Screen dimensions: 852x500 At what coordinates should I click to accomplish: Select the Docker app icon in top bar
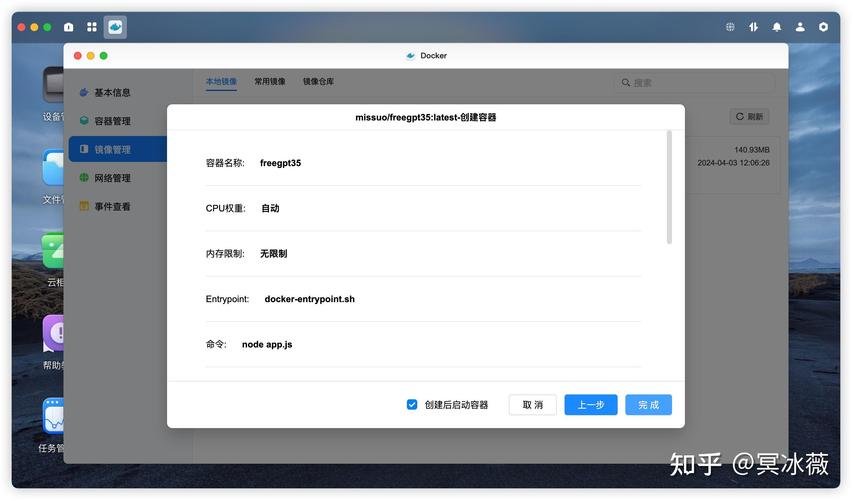click(115, 27)
